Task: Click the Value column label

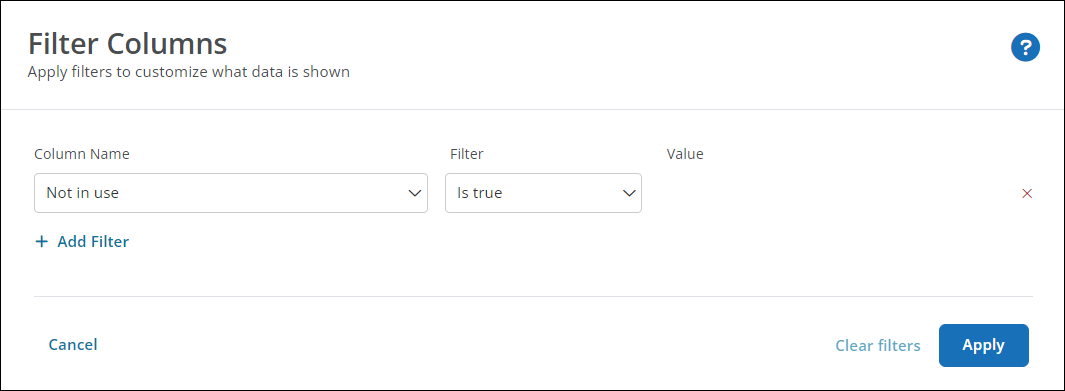Action: point(685,154)
